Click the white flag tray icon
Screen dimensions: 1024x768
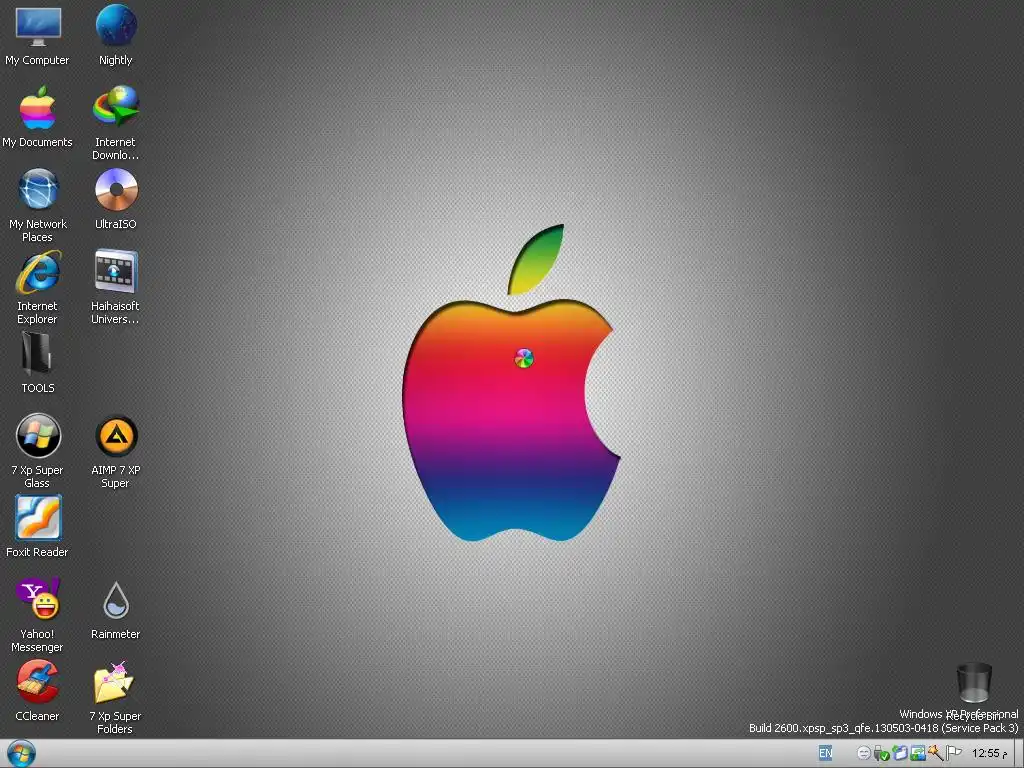tap(953, 754)
